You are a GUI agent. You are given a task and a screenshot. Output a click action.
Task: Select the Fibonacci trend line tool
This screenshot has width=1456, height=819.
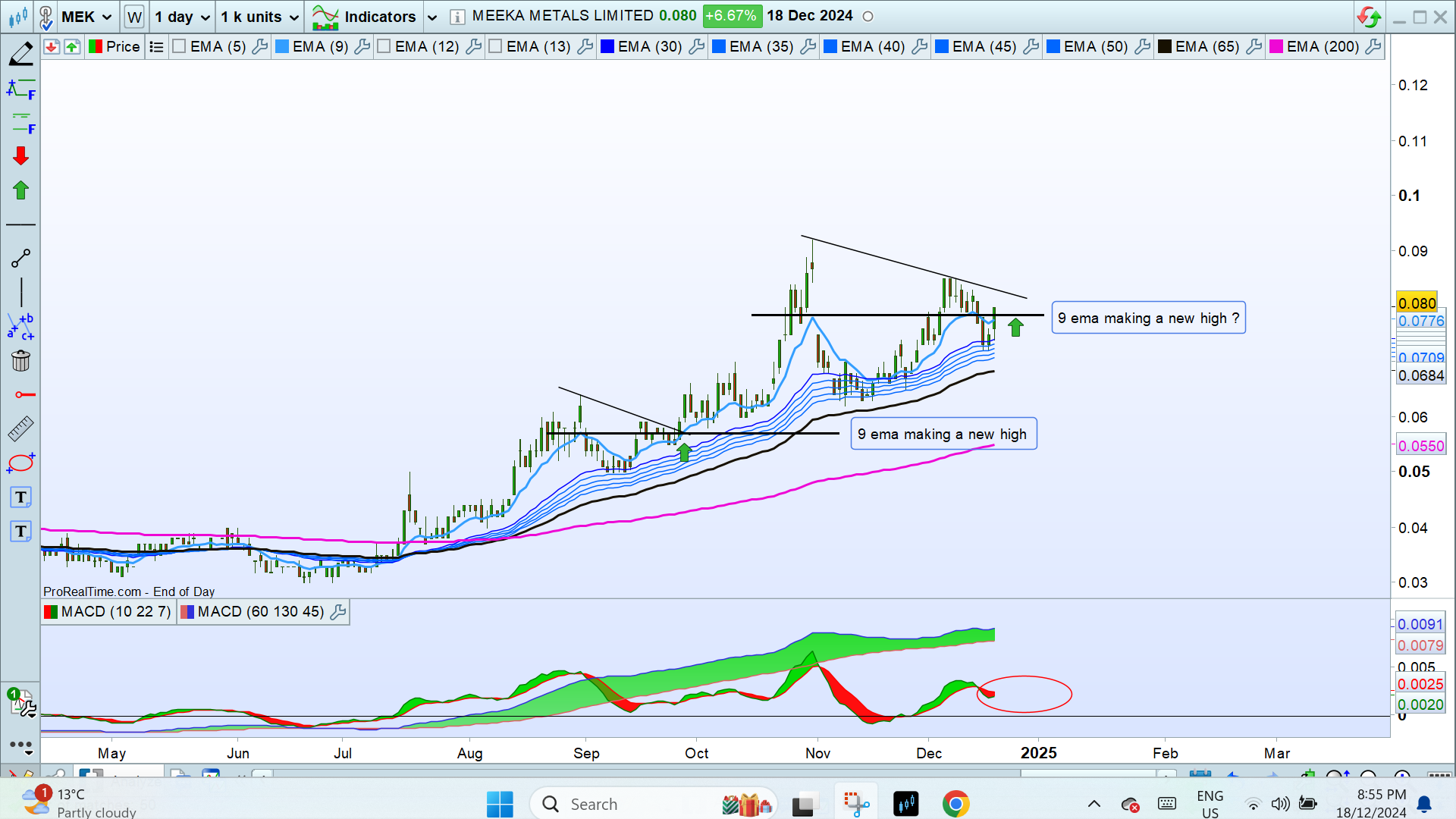(20, 90)
